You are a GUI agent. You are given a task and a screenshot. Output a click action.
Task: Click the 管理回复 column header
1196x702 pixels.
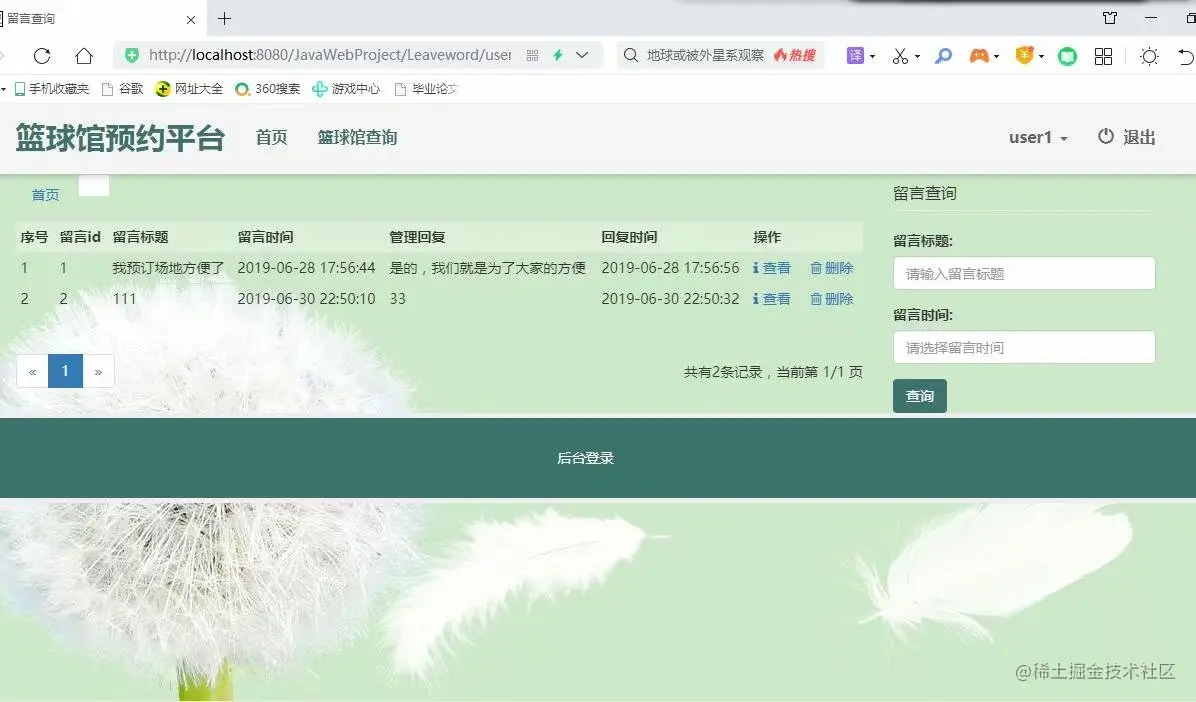417,237
